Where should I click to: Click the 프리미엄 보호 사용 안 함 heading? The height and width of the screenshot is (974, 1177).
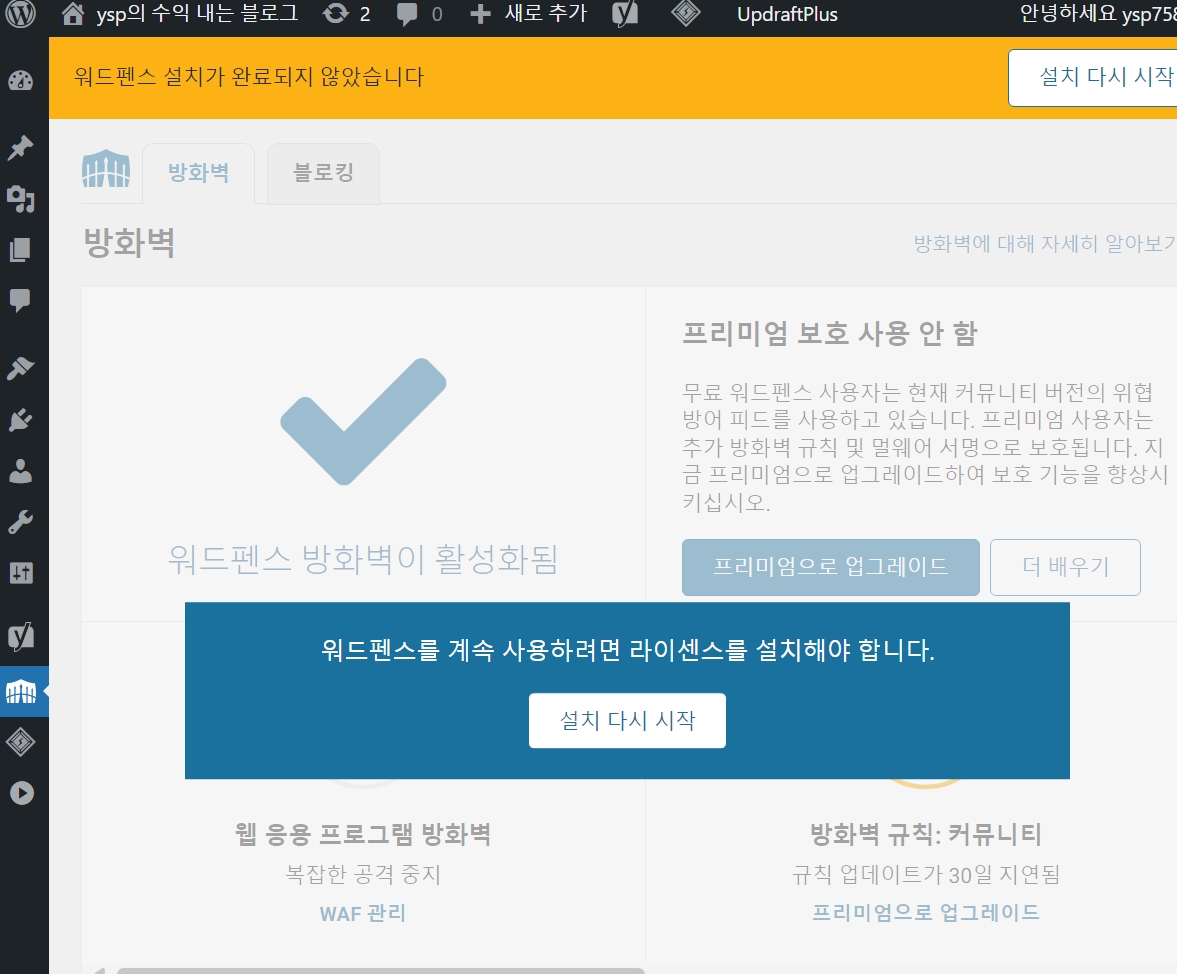pos(829,333)
